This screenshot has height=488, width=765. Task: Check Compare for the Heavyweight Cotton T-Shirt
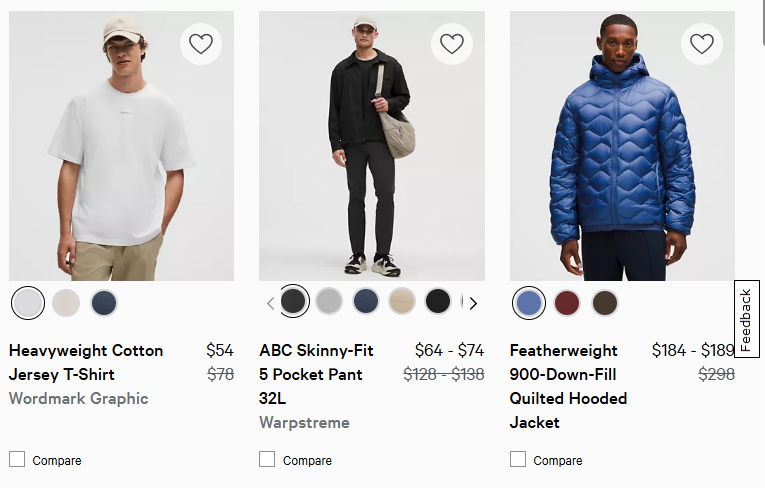click(x=17, y=459)
